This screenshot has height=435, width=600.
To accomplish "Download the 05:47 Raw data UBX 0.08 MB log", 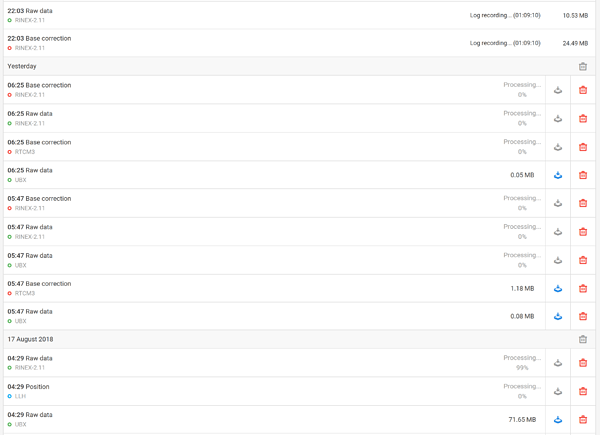I will coord(558,316).
